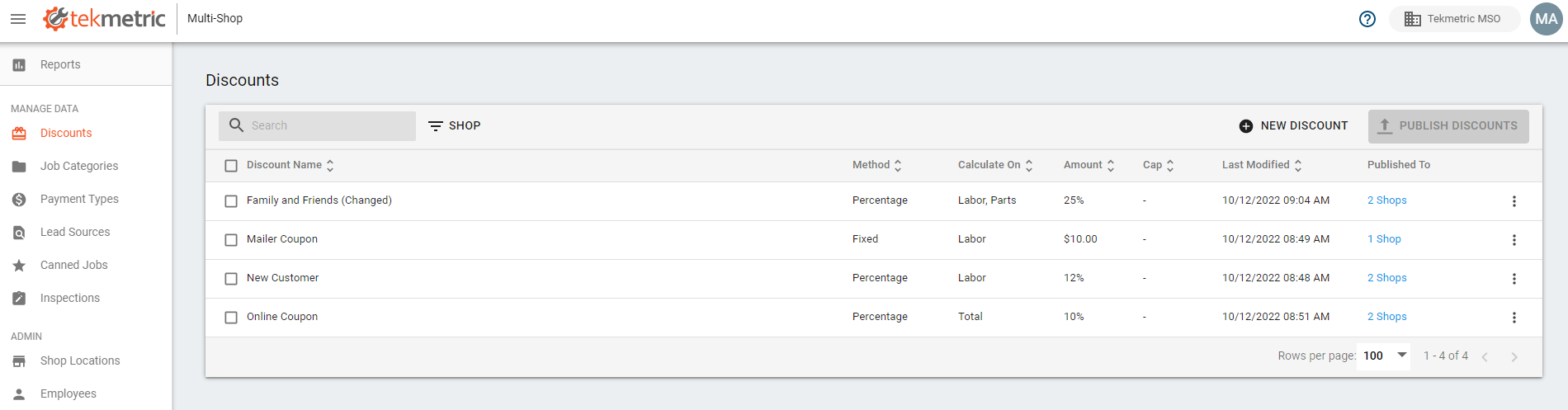Click the Job Categories folder icon
1568x410 pixels.
pyautogui.click(x=19, y=166)
